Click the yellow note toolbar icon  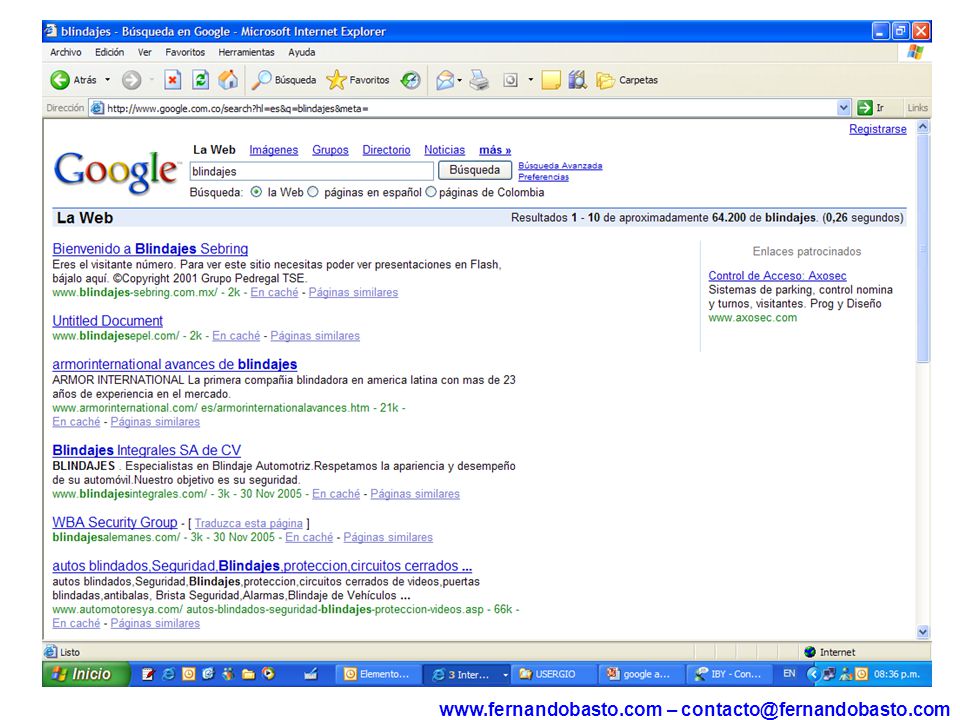(x=551, y=80)
